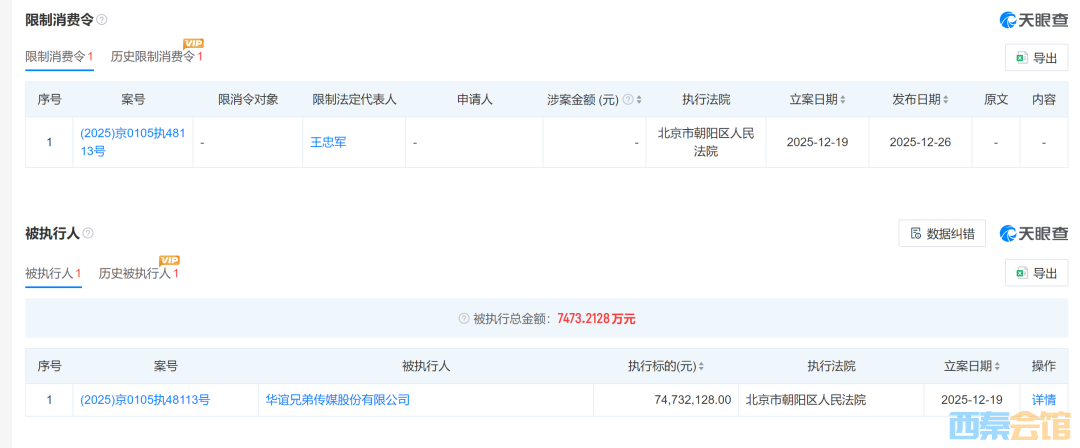Open 王忠军 legal representative link
Screen dimensions: 1080x448
pos(328,142)
